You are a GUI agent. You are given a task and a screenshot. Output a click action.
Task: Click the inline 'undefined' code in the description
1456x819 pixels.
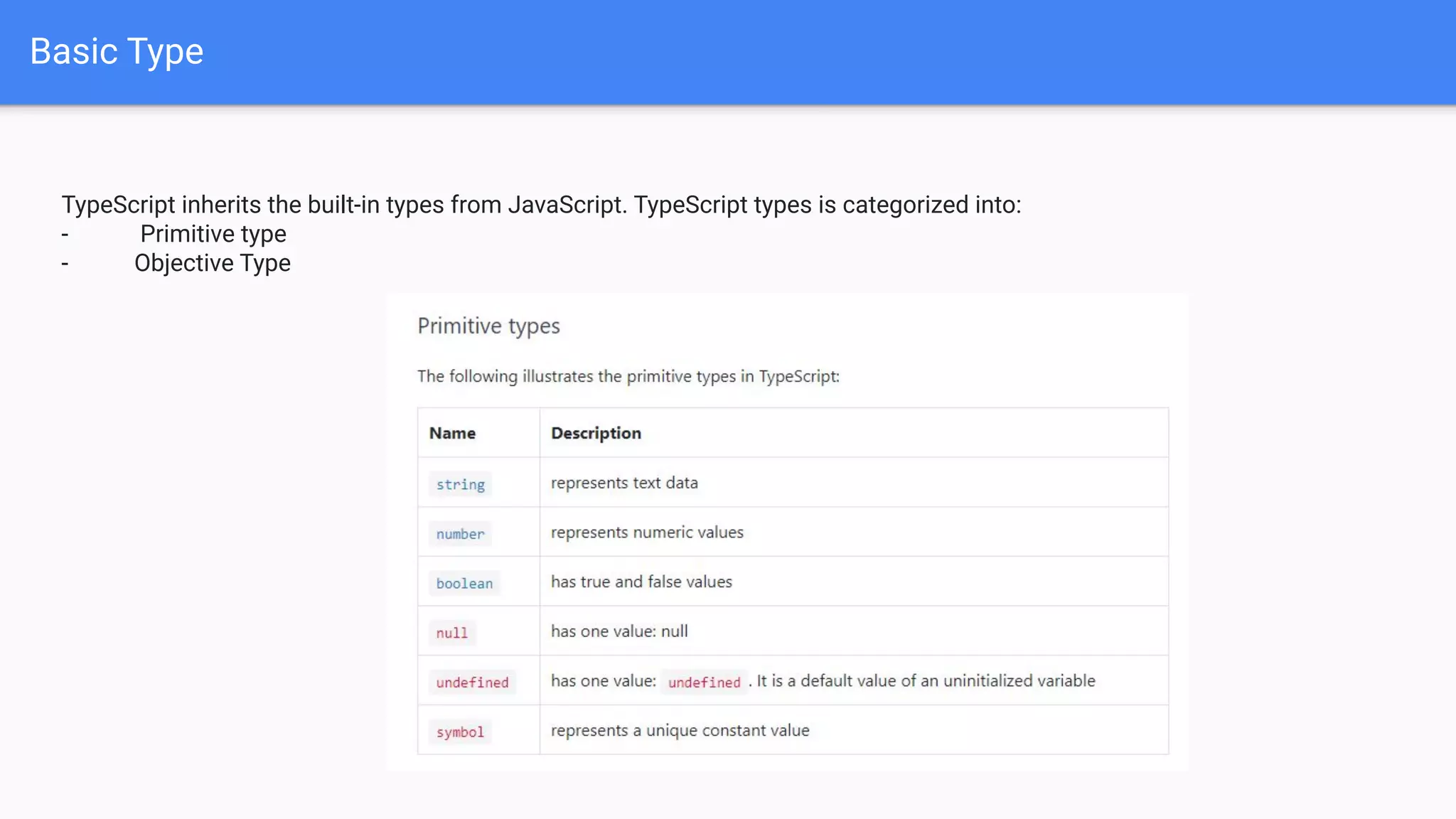click(x=704, y=682)
